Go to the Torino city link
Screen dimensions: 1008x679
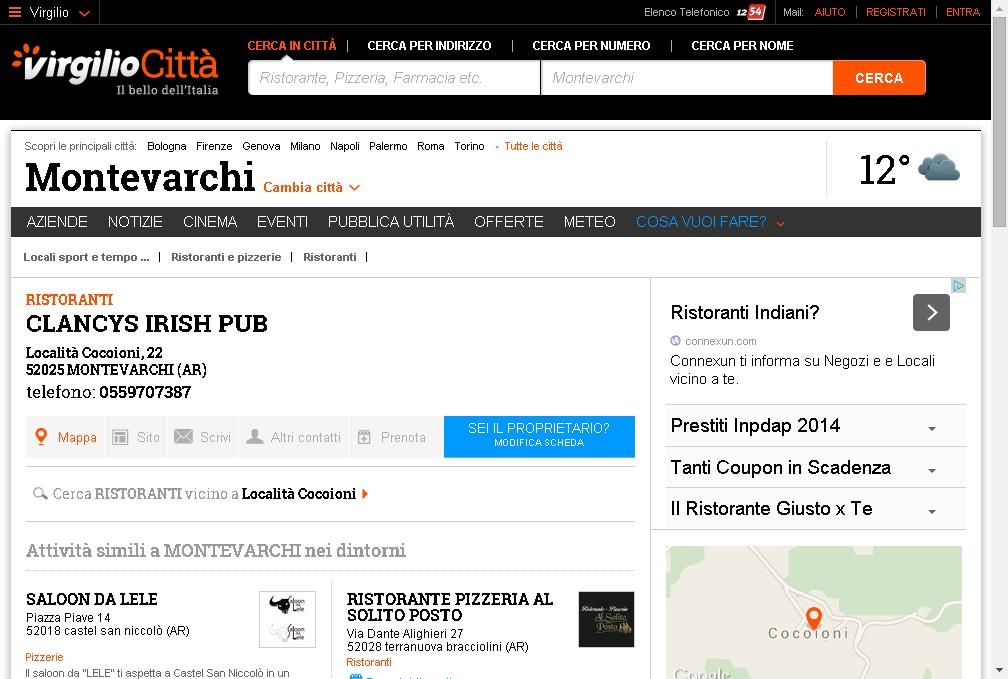pyautogui.click(x=469, y=146)
